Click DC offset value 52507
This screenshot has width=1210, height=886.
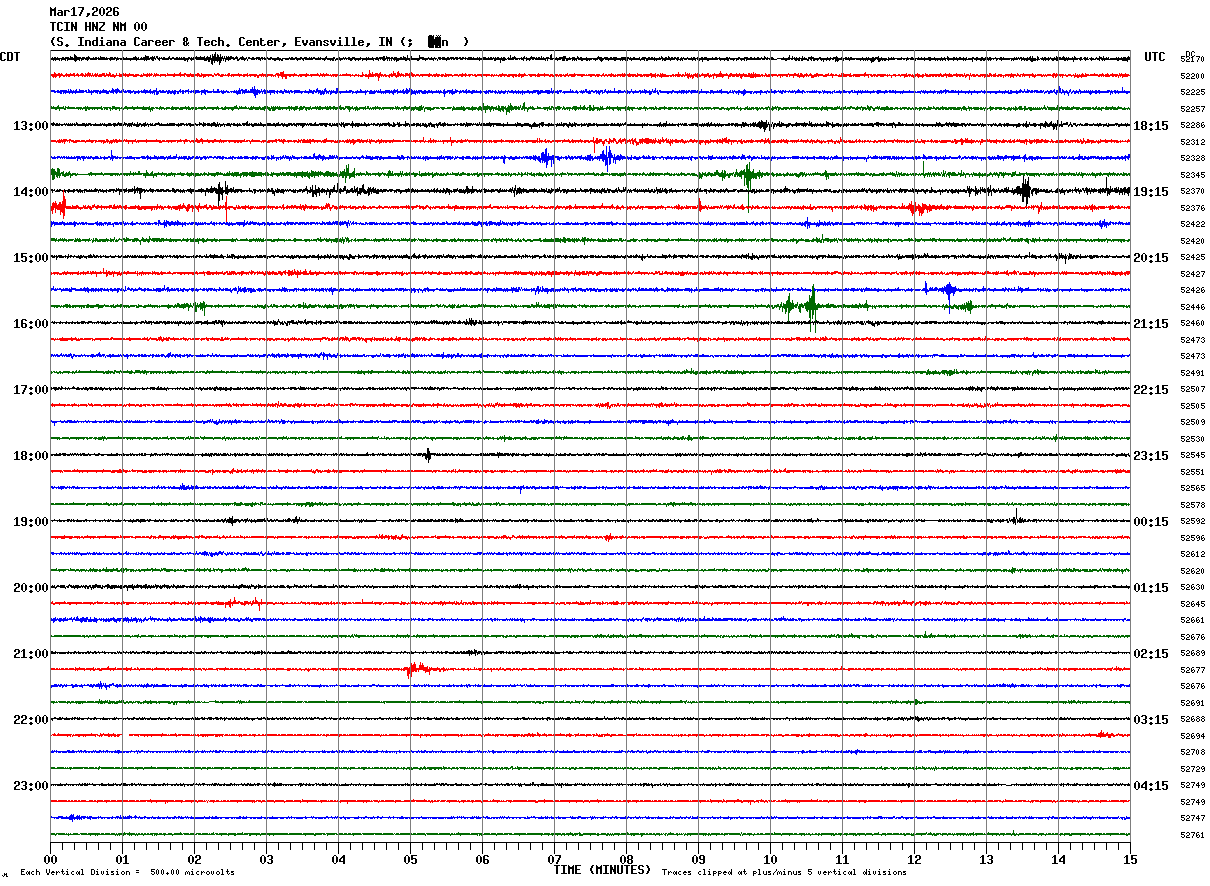pyautogui.click(x=1192, y=390)
